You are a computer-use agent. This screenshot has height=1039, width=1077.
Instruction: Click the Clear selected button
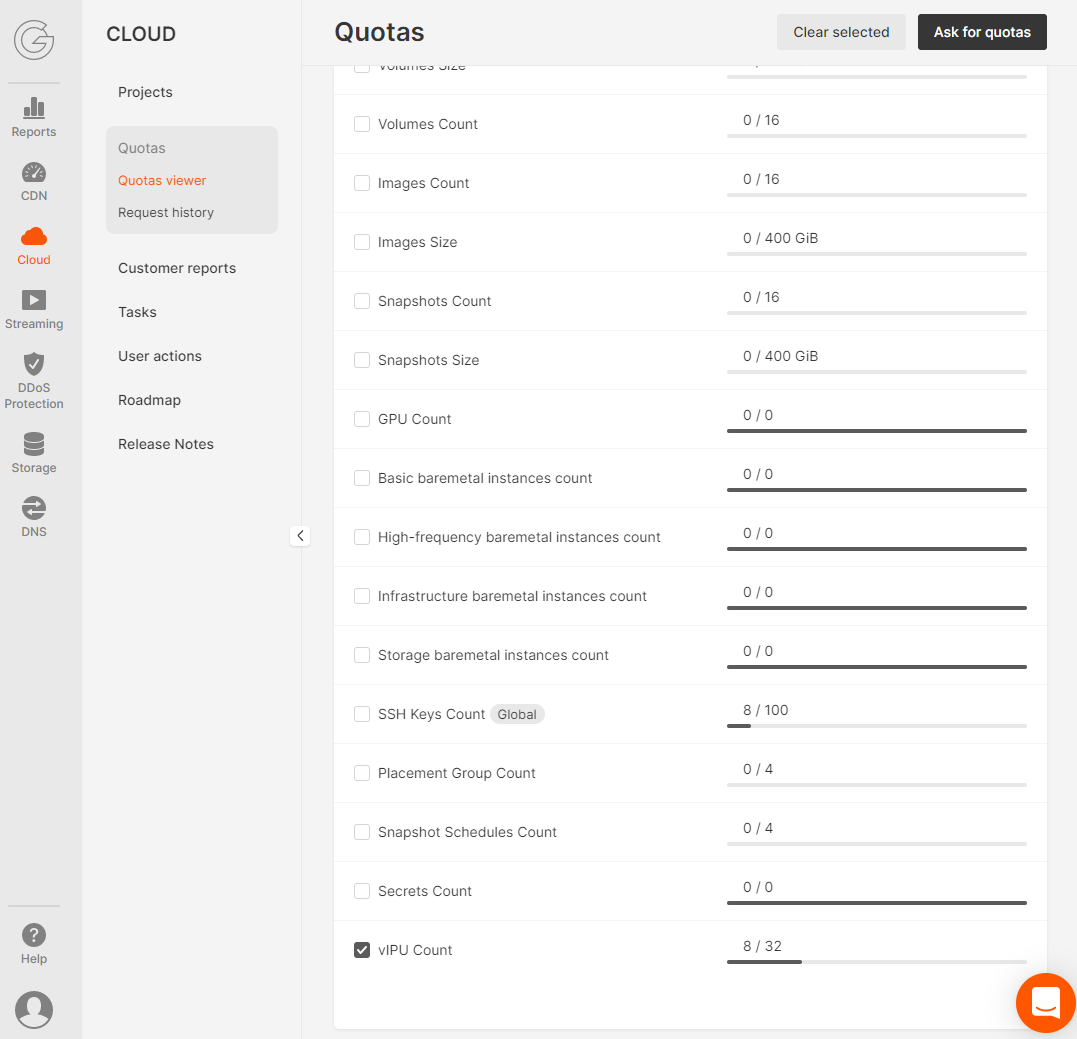point(841,31)
